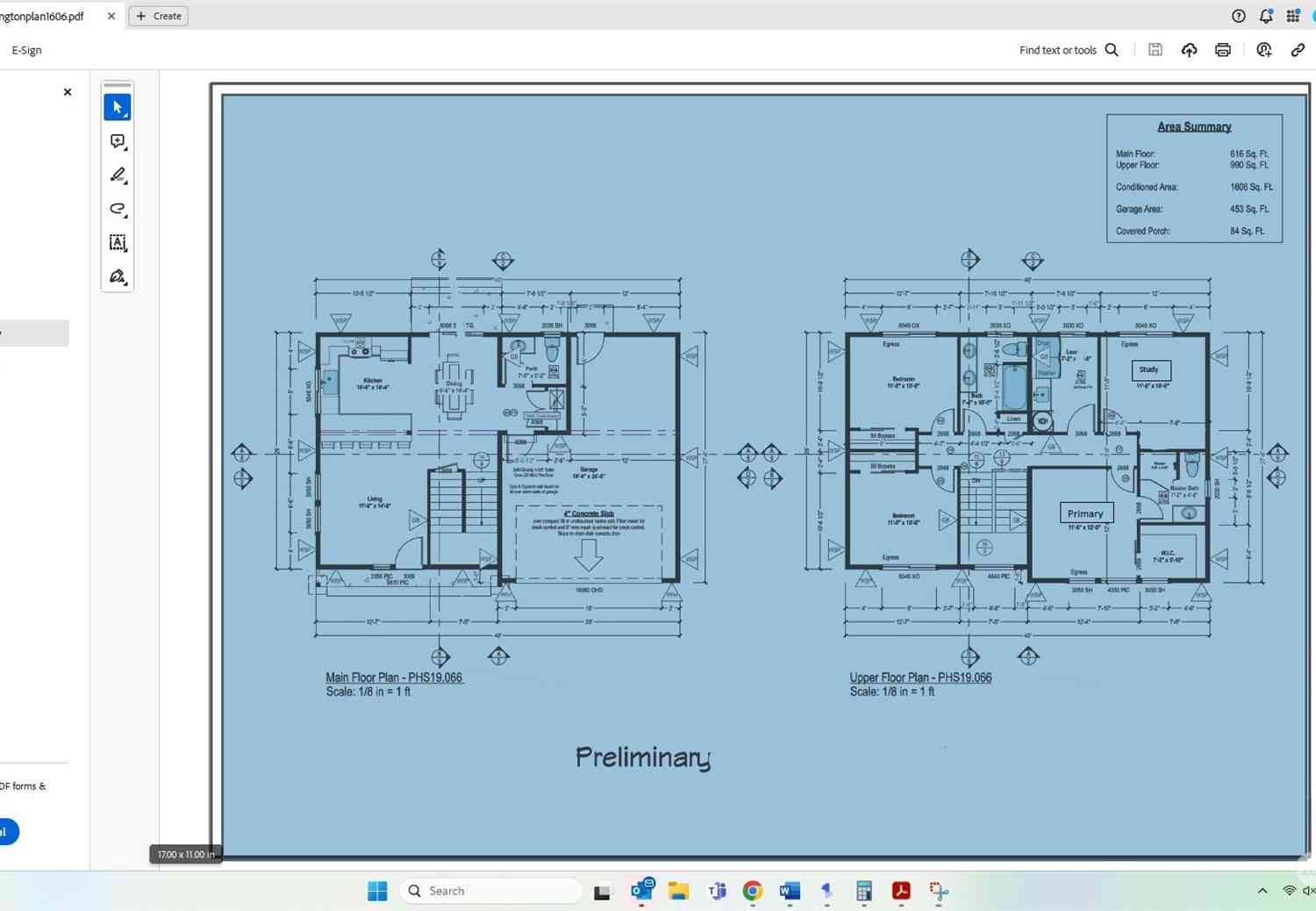Click the Study room label on plan

(x=1150, y=369)
